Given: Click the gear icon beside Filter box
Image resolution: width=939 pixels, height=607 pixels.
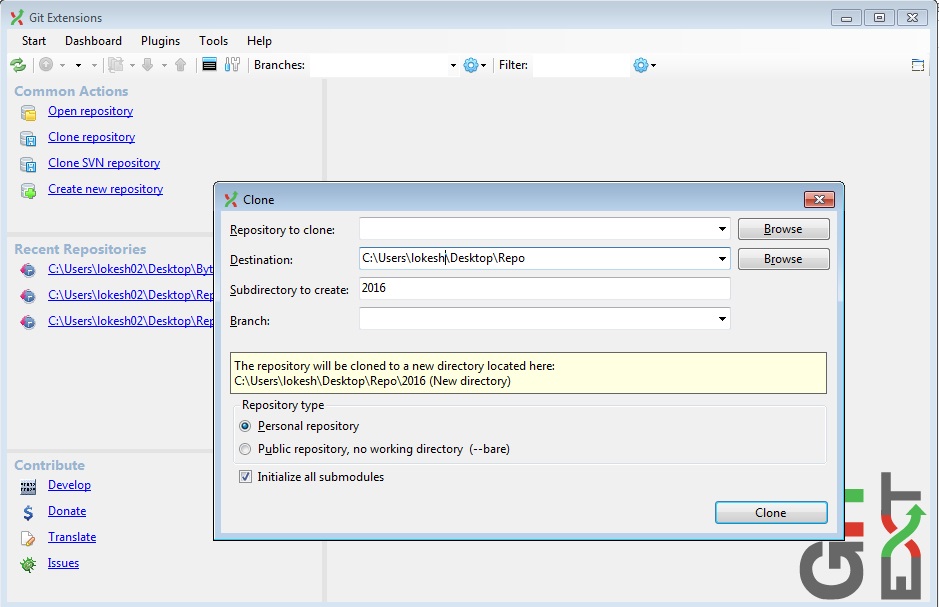Looking at the screenshot, I should tap(641, 65).
